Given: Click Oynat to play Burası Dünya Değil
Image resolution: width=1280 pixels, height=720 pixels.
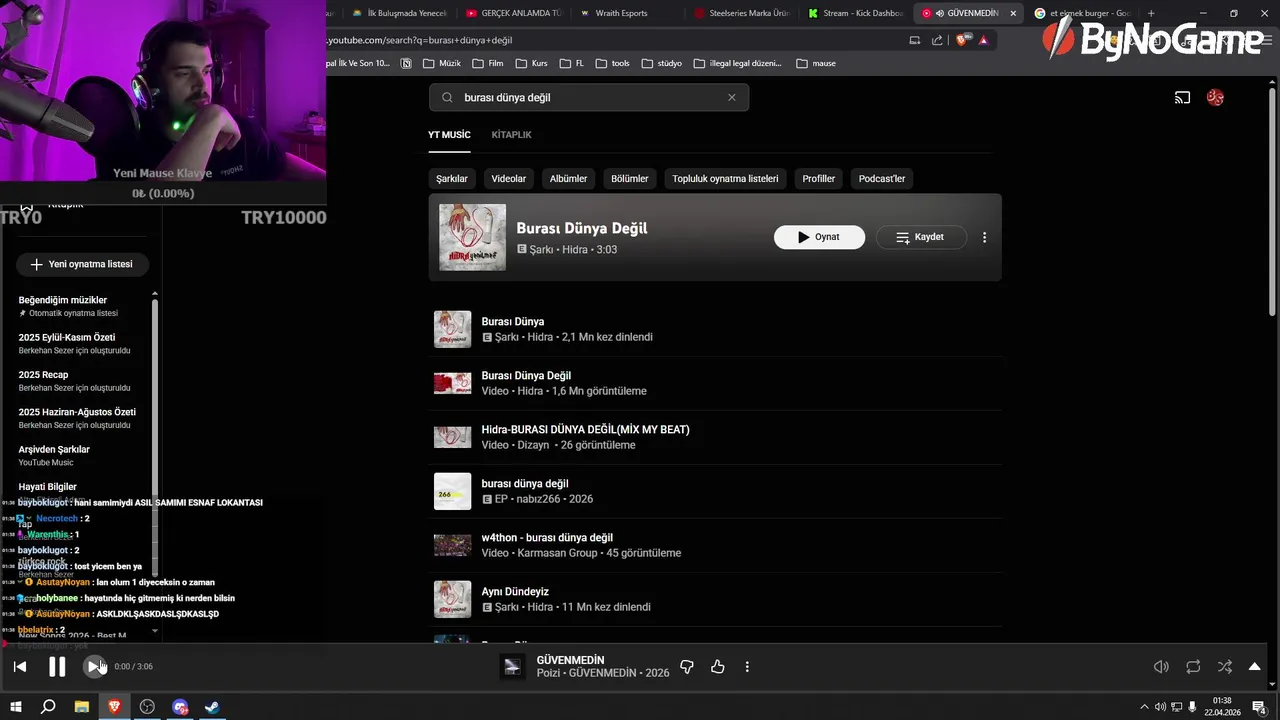Looking at the screenshot, I should [x=819, y=237].
